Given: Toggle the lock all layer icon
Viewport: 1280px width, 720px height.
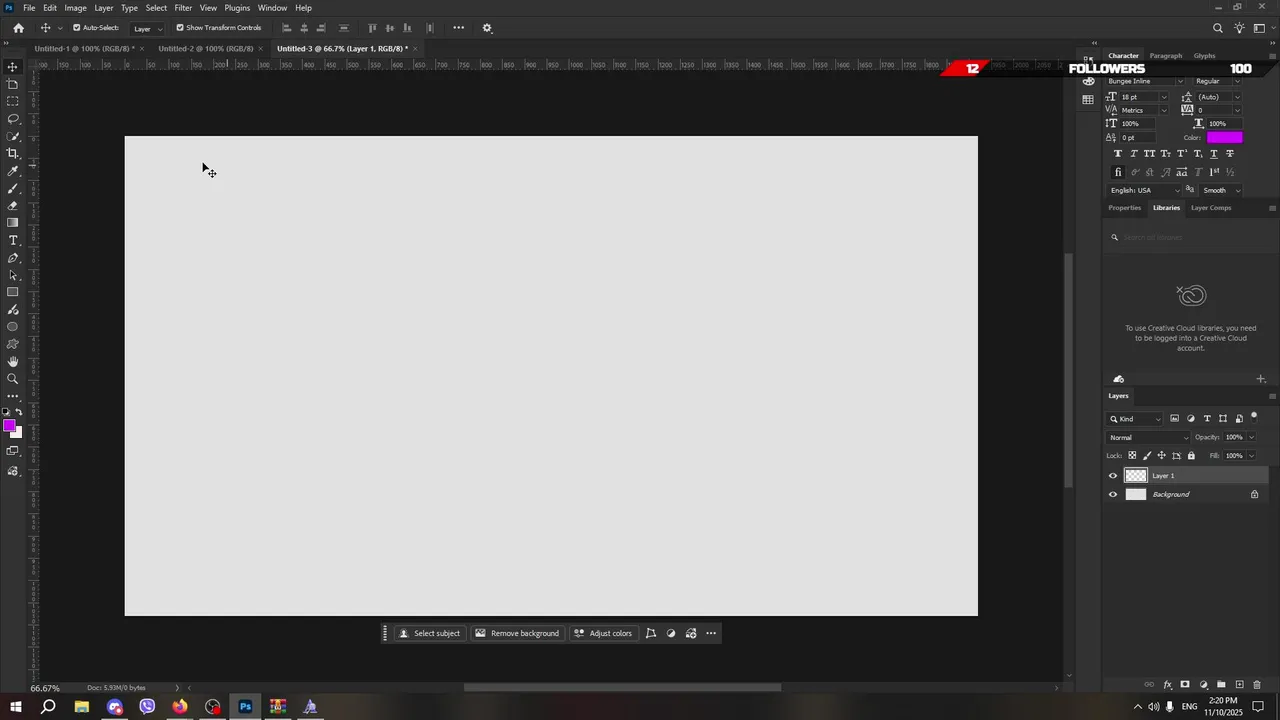Looking at the screenshot, I should tap(1191, 456).
